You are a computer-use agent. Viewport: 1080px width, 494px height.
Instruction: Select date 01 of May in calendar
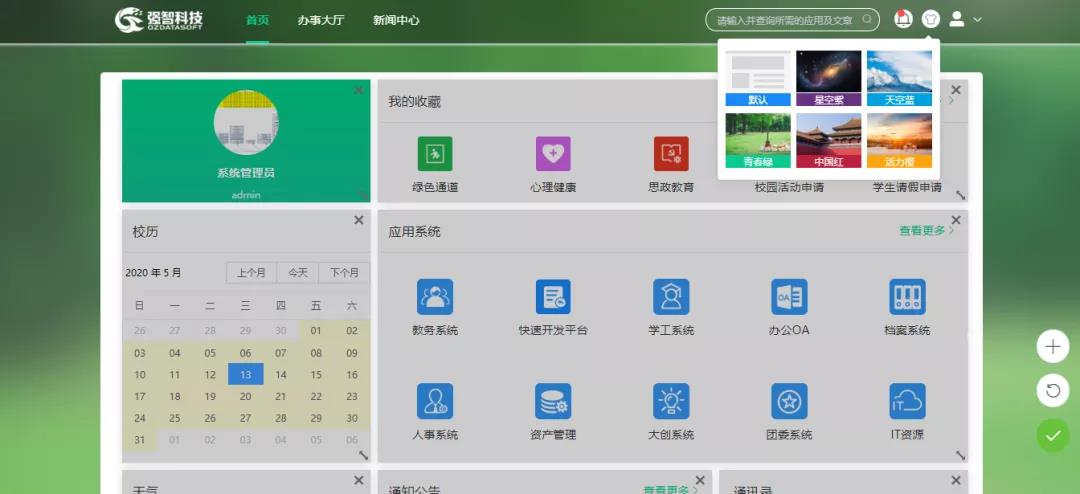coord(316,331)
